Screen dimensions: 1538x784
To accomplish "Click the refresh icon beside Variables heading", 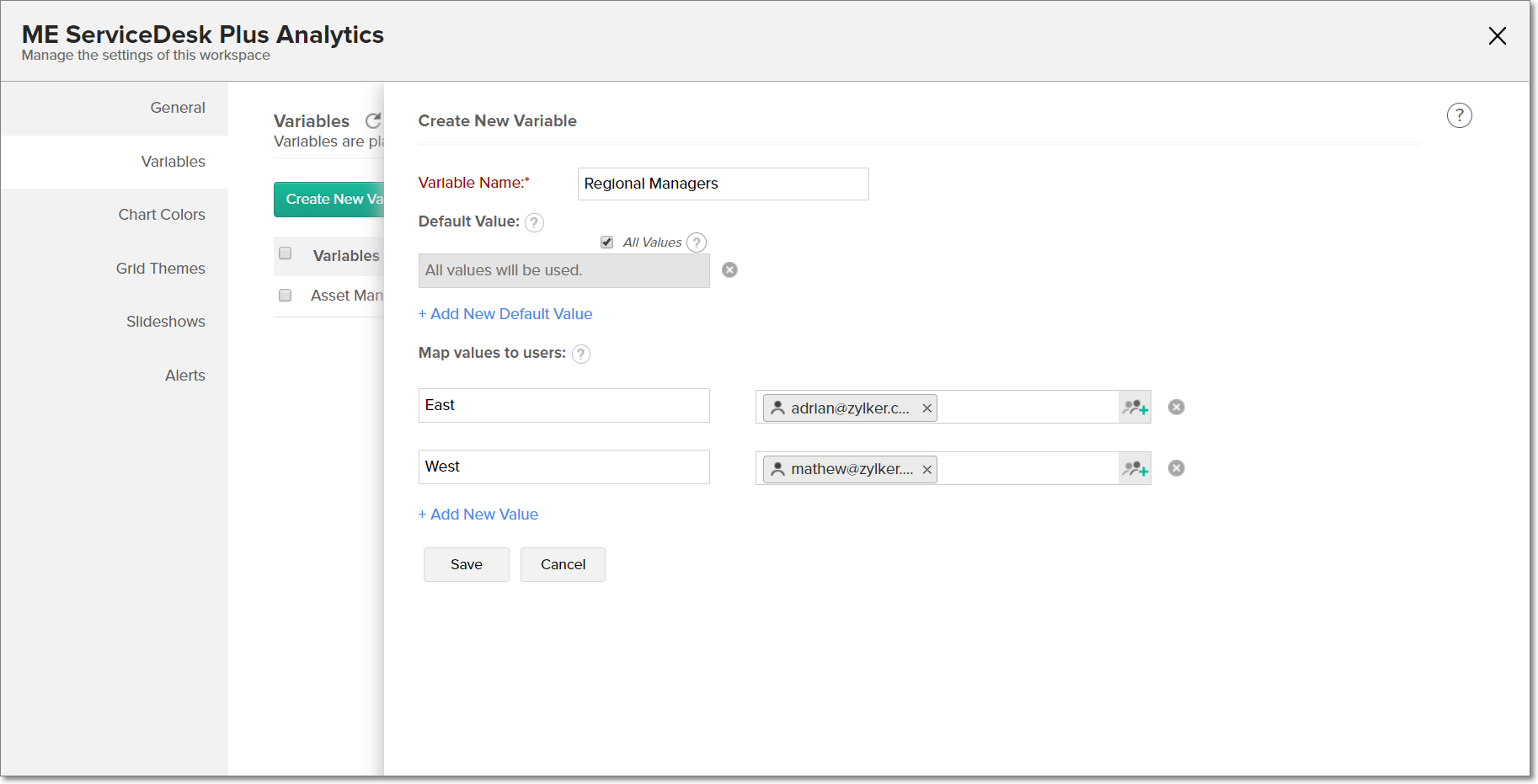I will (x=373, y=121).
